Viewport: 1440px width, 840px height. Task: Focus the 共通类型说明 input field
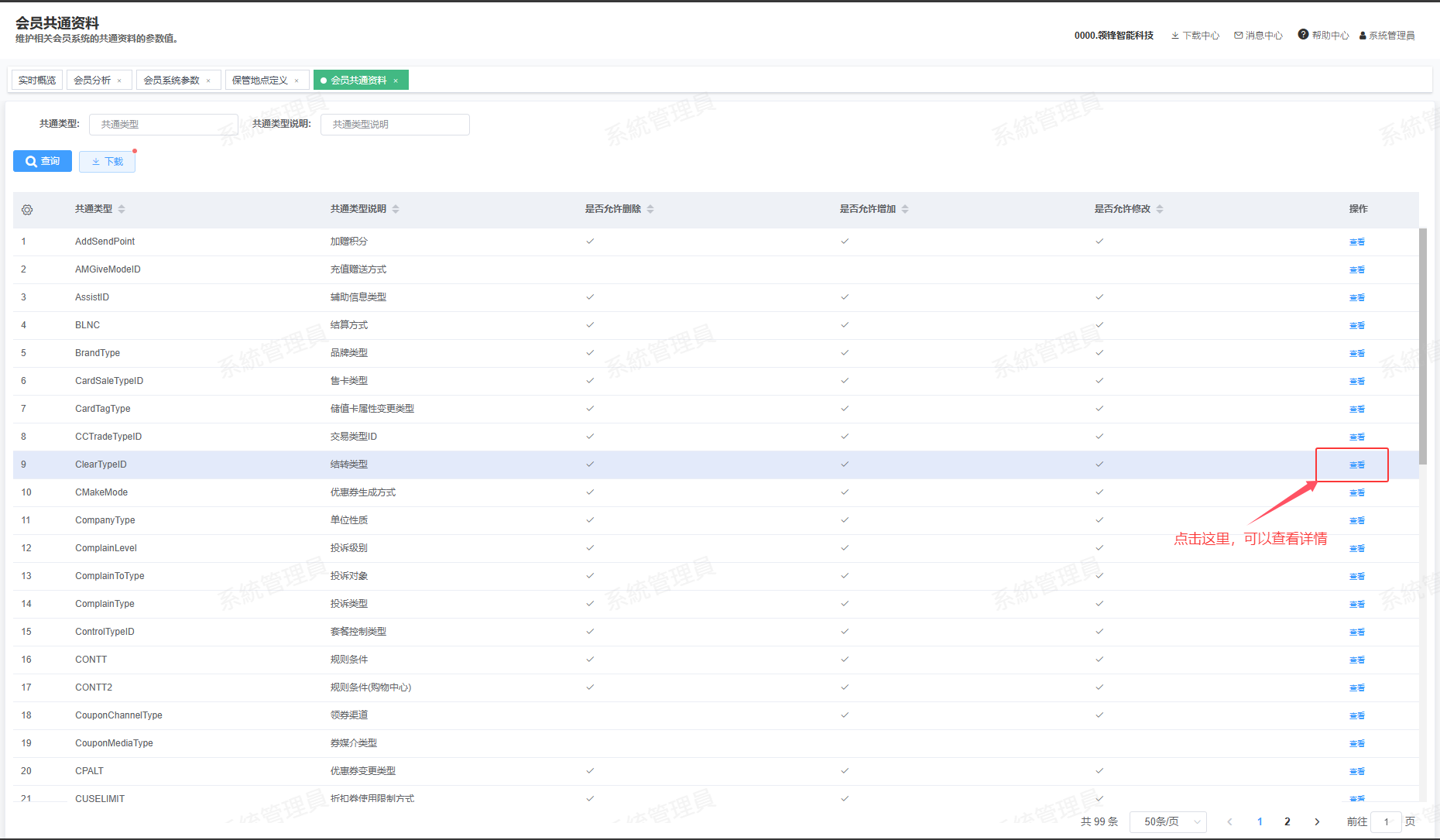(x=395, y=125)
